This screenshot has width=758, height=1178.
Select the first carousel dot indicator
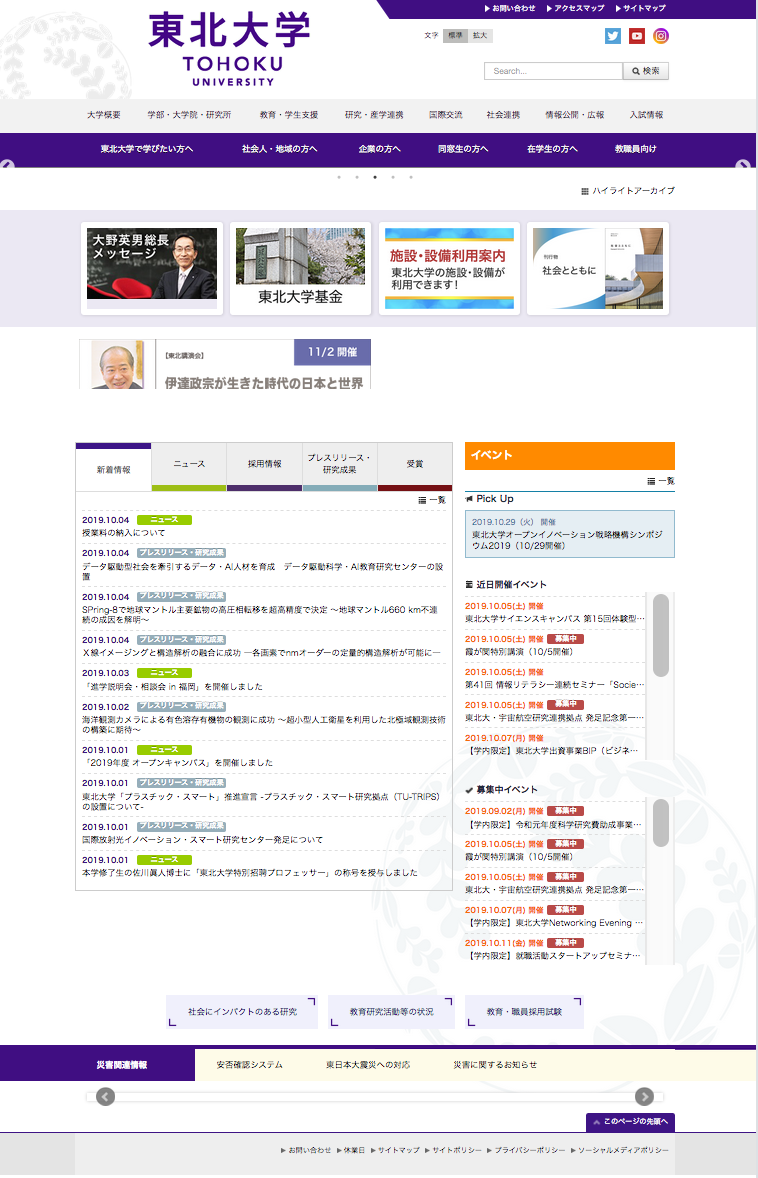pos(339,177)
